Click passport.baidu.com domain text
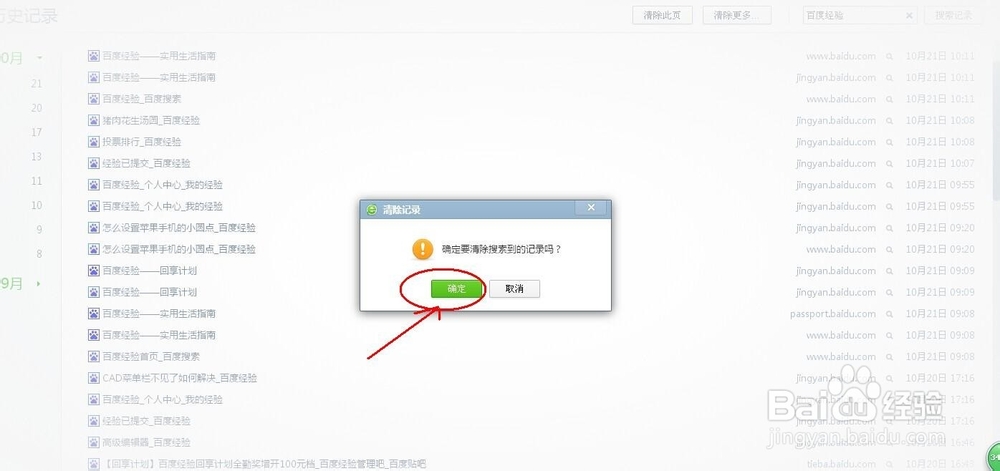Image resolution: width=1000 pixels, height=471 pixels. 833,314
